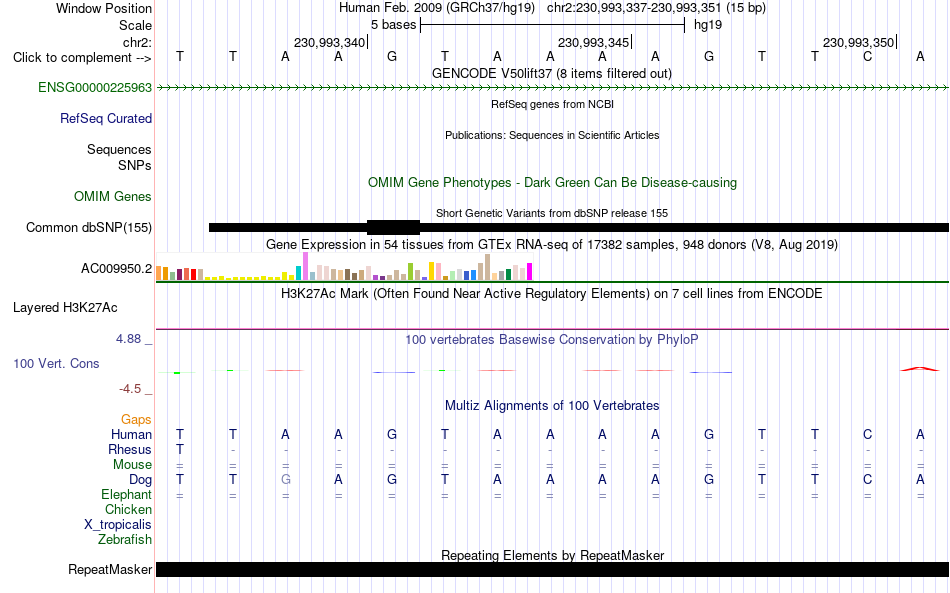Click the OMIM Gene Phenotypes title
This screenshot has height=593, width=950.
click(x=552, y=183)
